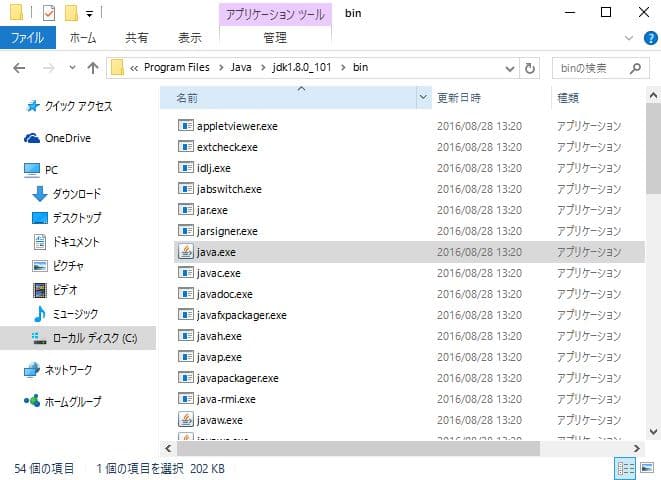Image resolution: width=661 pixels, height=480 pixels.
Task: Click the search magnifier icon
Action: [x=635, y=68]
